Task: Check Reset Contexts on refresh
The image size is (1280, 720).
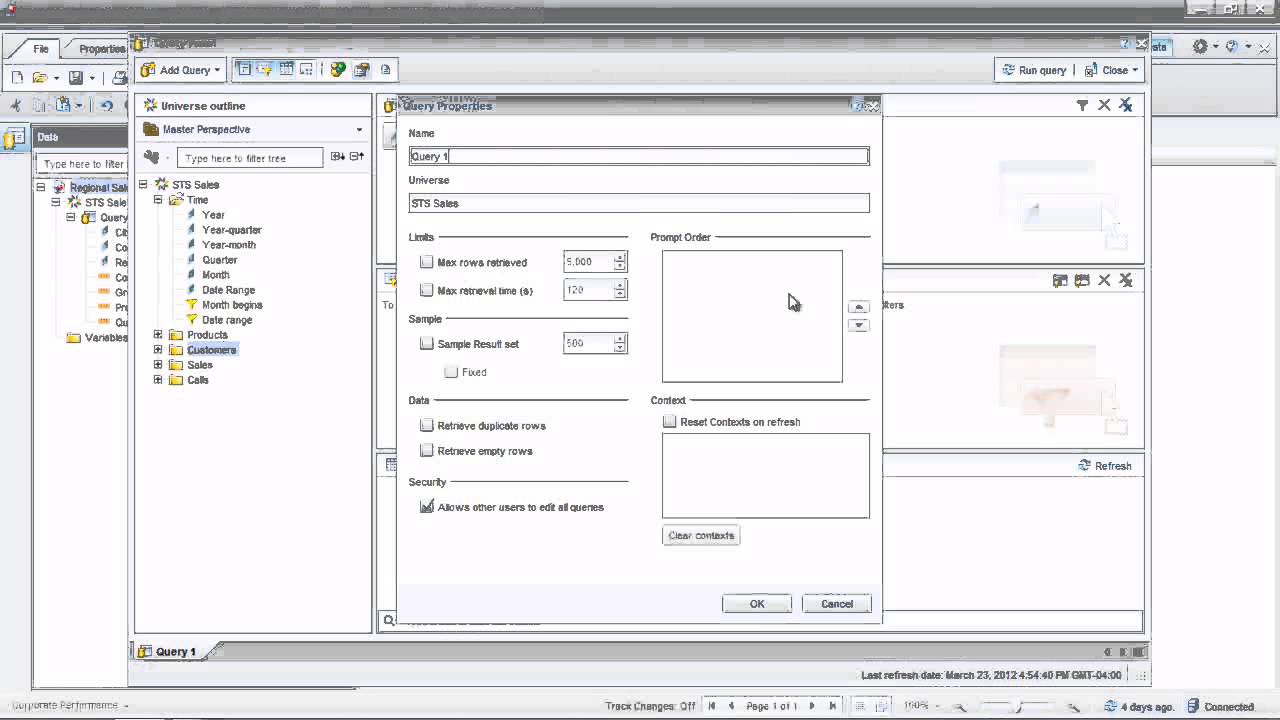Action: tap(670, 422)
